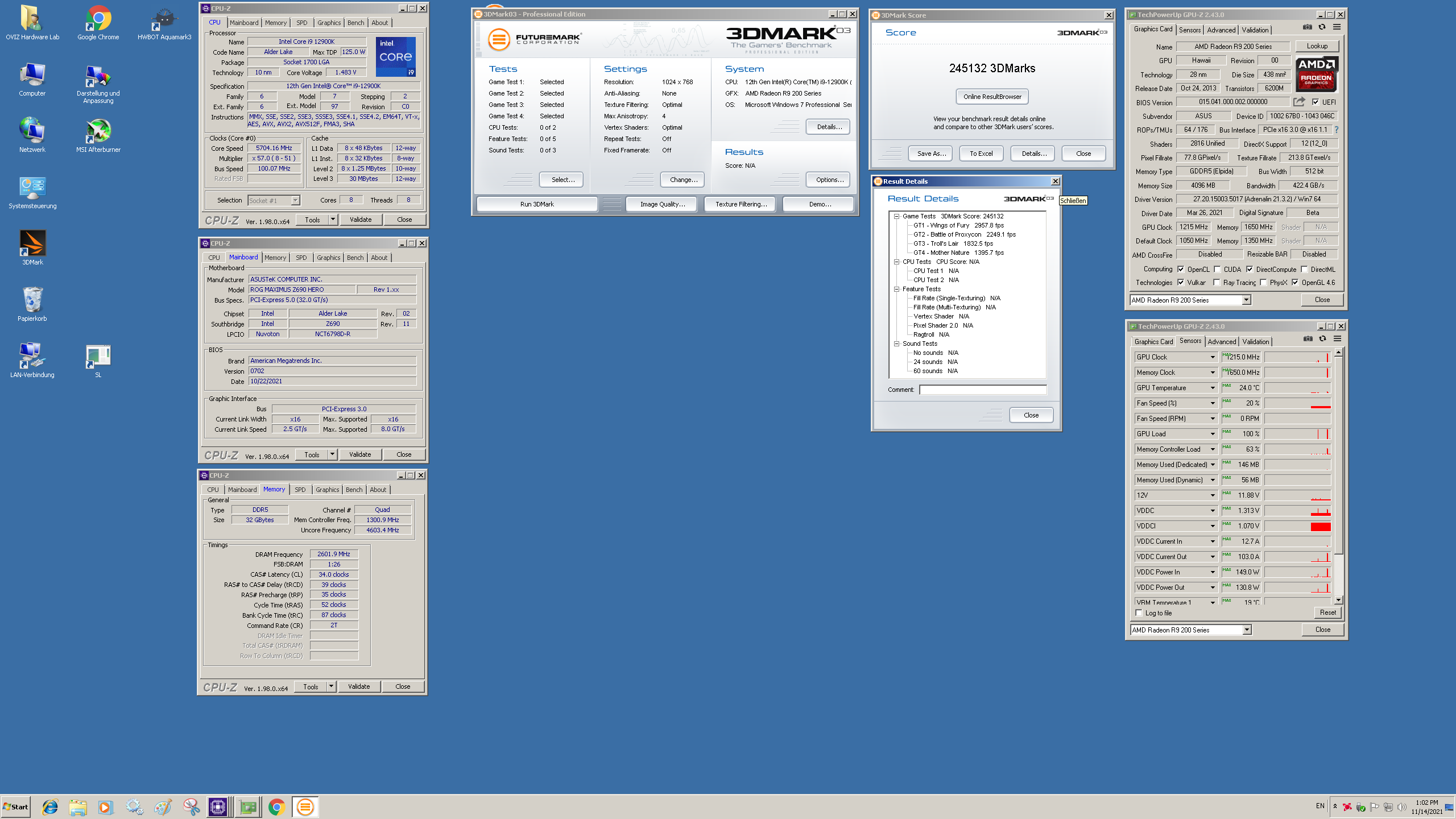
Task: Enable Log to file checkbox
Action: pos(1139,613)
